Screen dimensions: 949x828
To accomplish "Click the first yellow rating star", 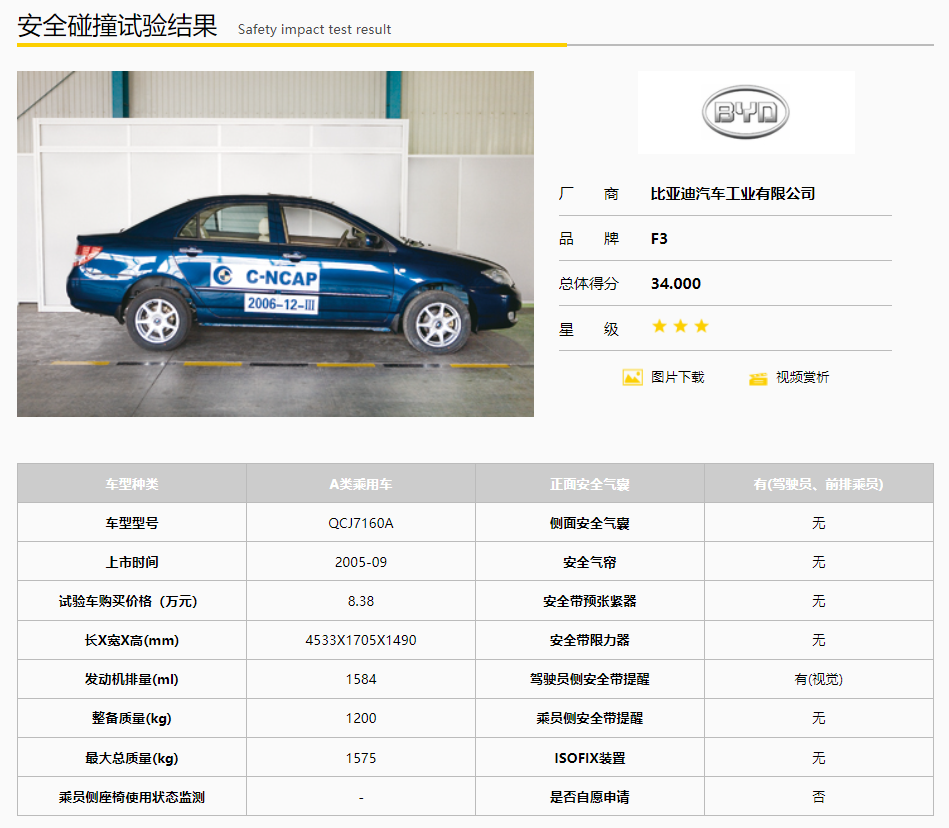I will point(660,326).
